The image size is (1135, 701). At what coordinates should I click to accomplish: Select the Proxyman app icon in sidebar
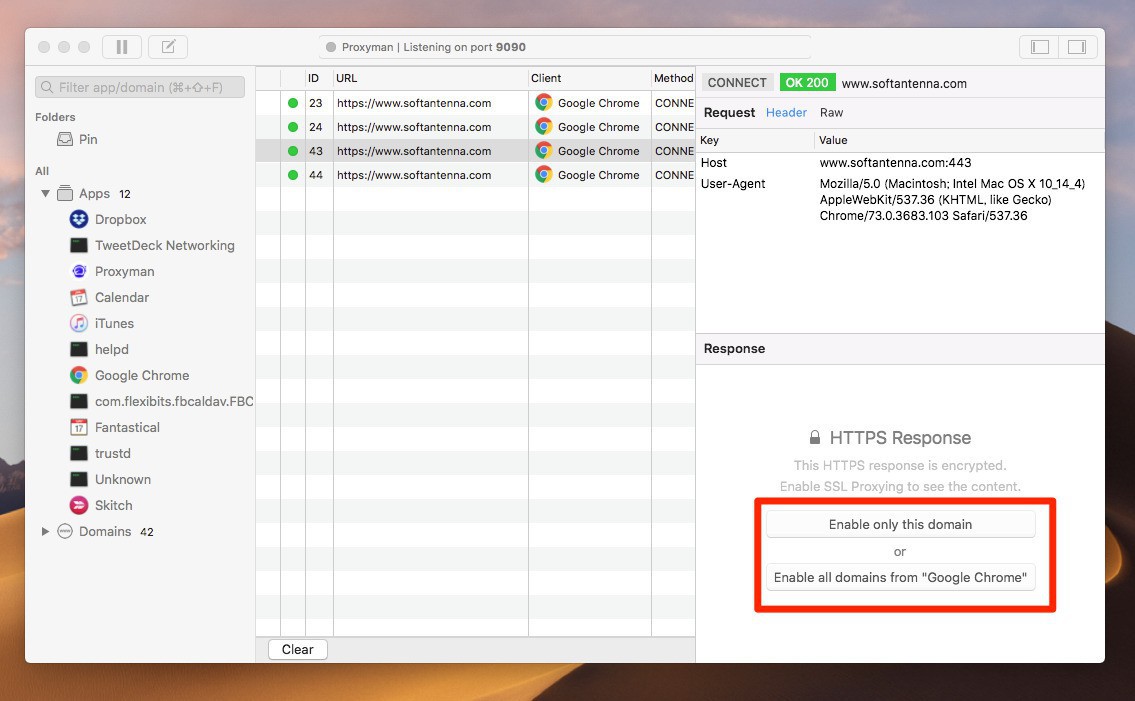click(x=79, y=271)
